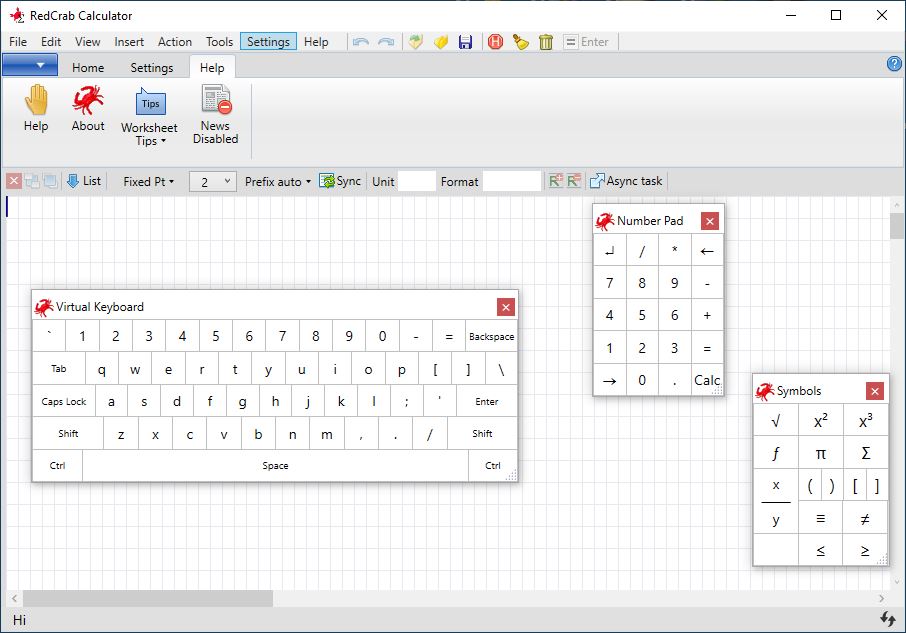The width and height of the screenshot is (906, 633).
Task: Click the left Shift key on Virtual Keyboard
Action: click(68, 434)
